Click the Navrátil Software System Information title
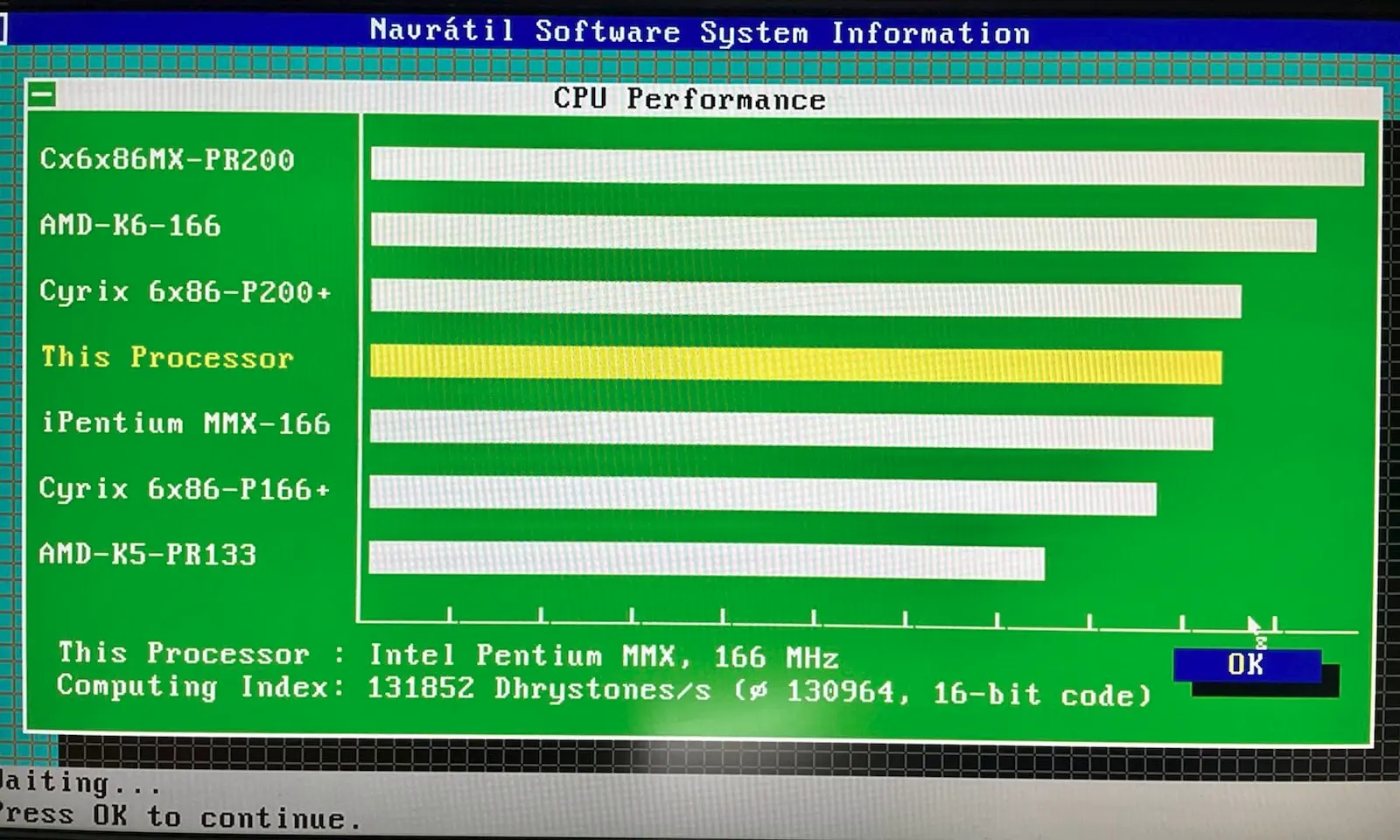 pyautogui.click(x=700, y=32)
